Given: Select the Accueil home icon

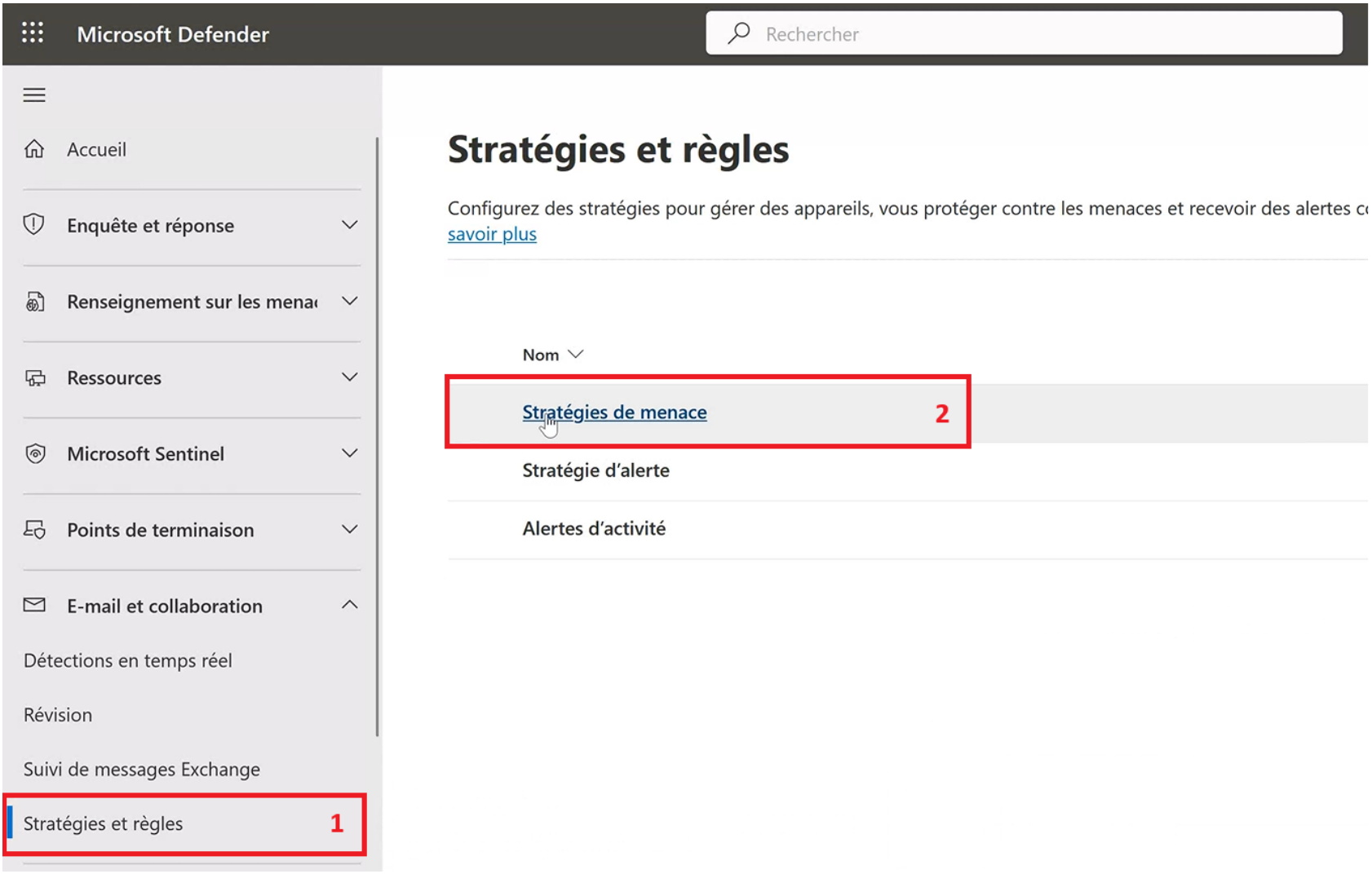Looking at the screenshot, I should (x=34, y=149).
